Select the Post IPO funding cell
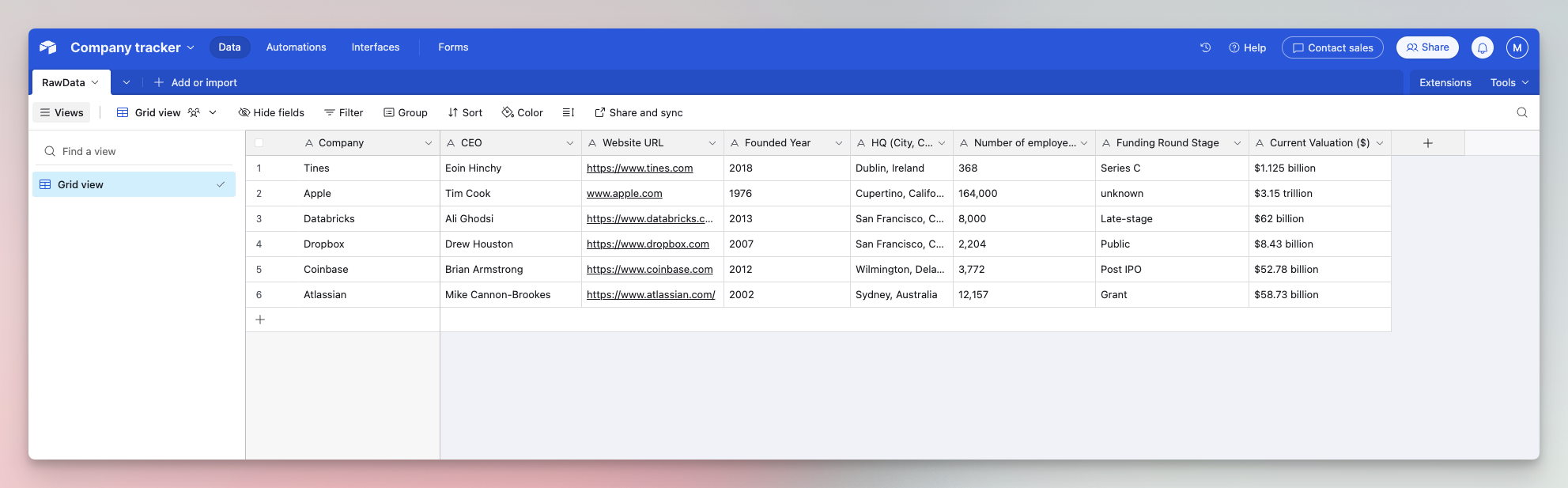 pos(1172,270)
